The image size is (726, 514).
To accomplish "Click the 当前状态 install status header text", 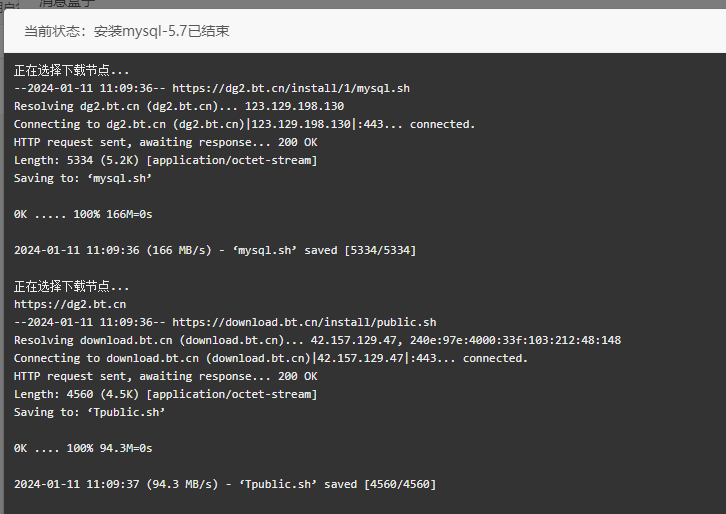I will tap(126, 31).
